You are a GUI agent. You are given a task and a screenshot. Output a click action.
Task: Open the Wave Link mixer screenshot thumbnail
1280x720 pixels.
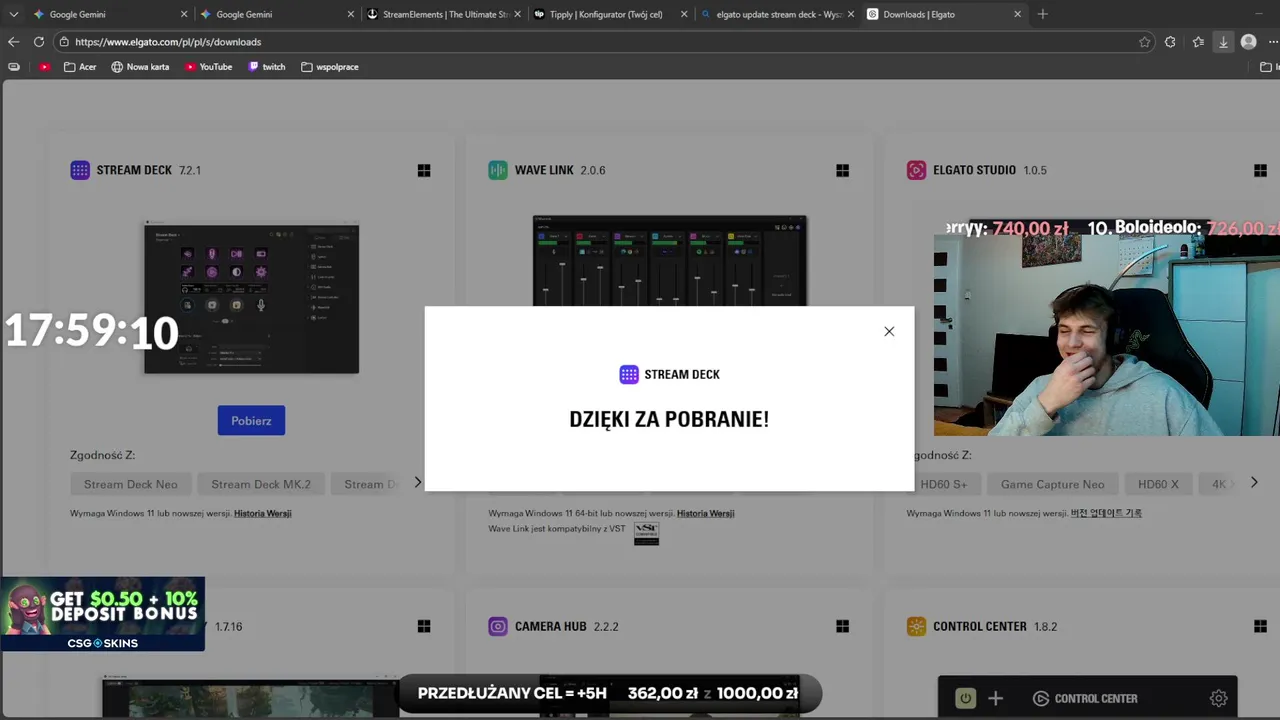[x=670, y=261]
